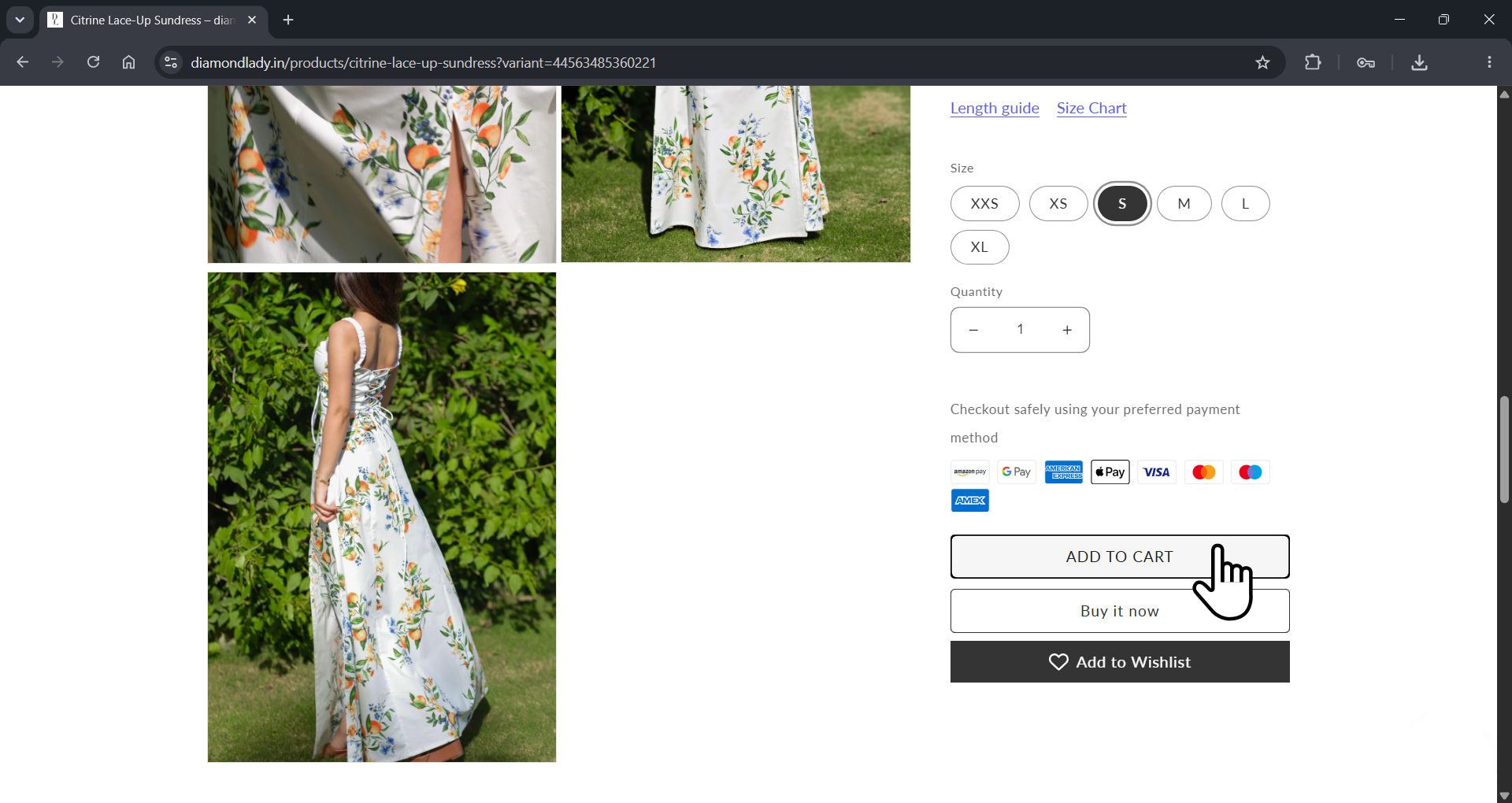
Task: Click the Amazon Pay payment icon
Action: pos(969,472)
